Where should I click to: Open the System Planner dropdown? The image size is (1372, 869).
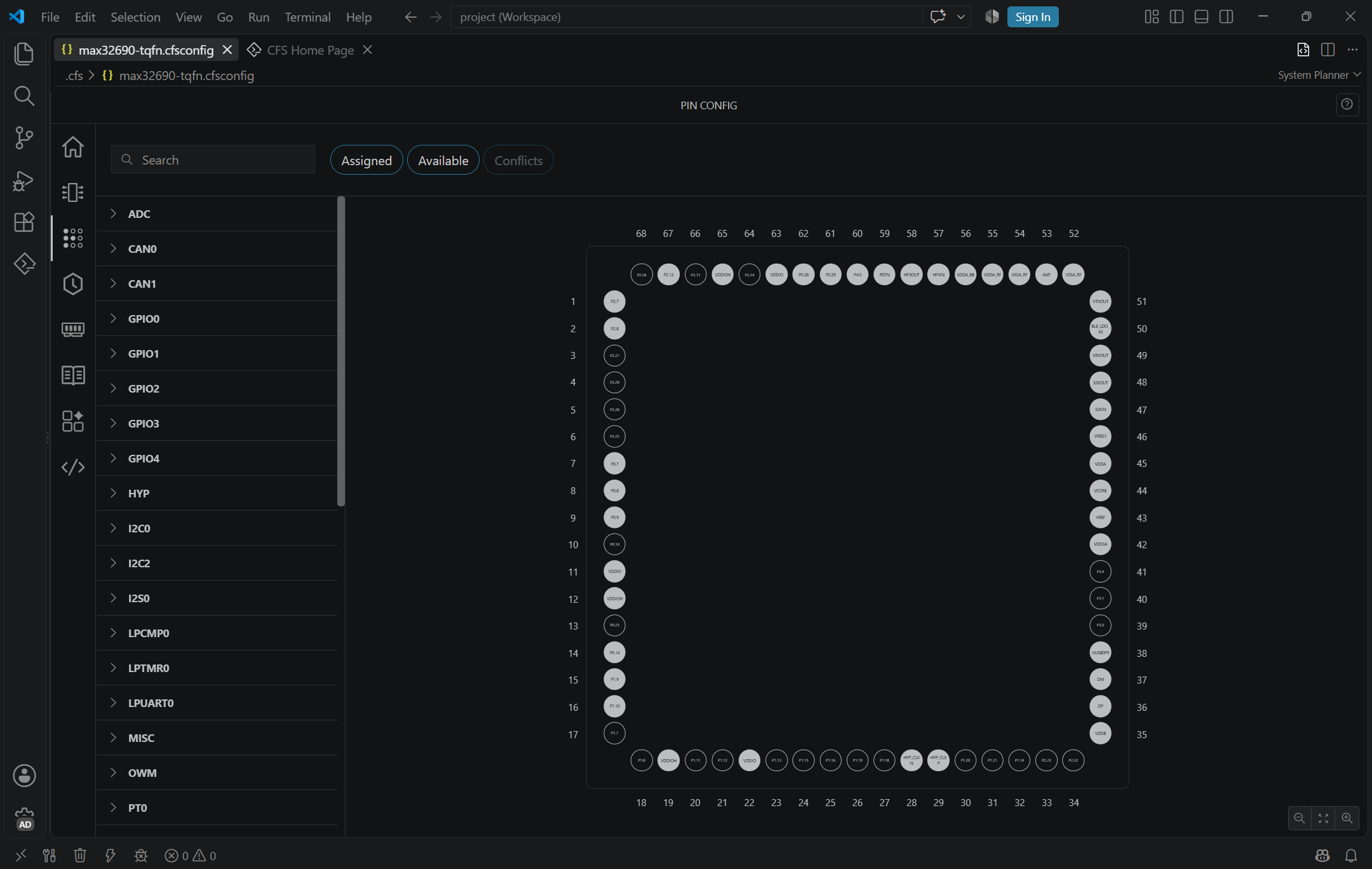click(x=1319, y=75)
